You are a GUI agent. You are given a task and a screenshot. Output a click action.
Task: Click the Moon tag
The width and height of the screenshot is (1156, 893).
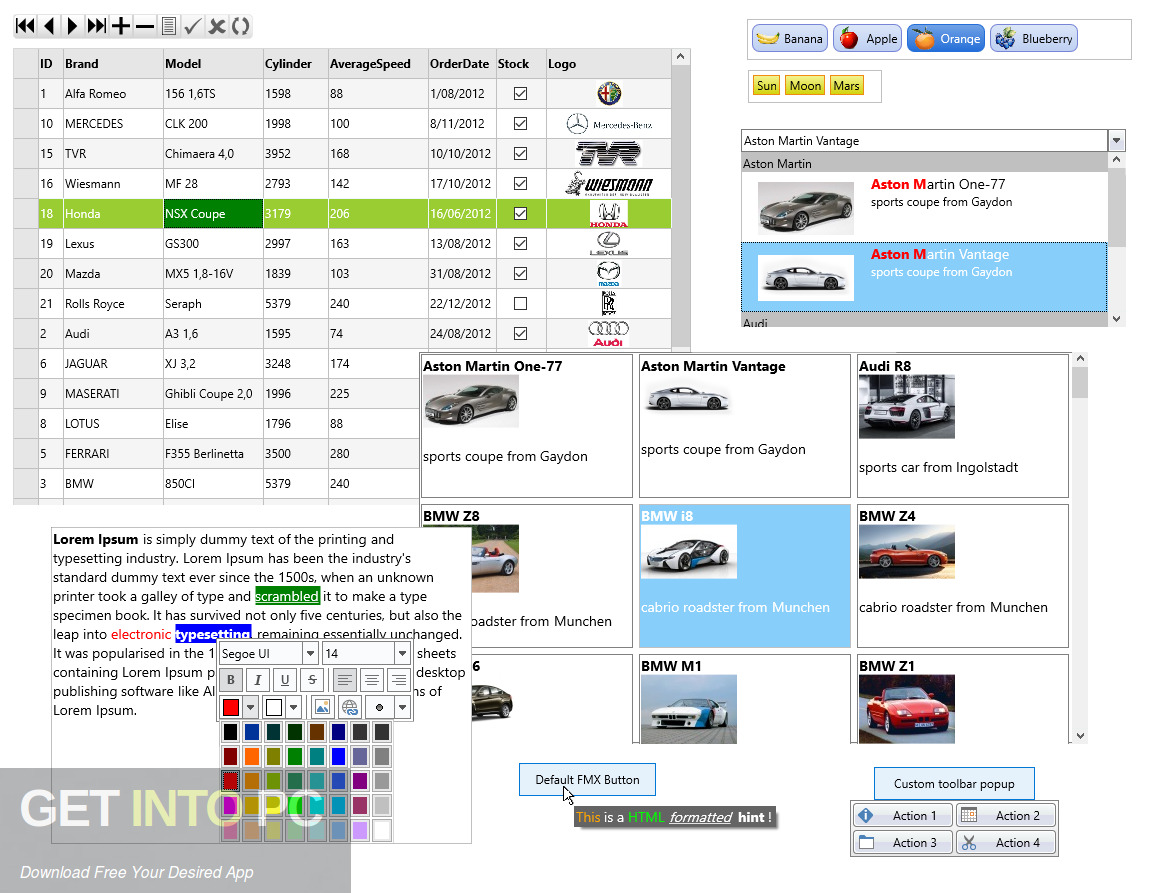pyautogui.click(x=805, y=86)
